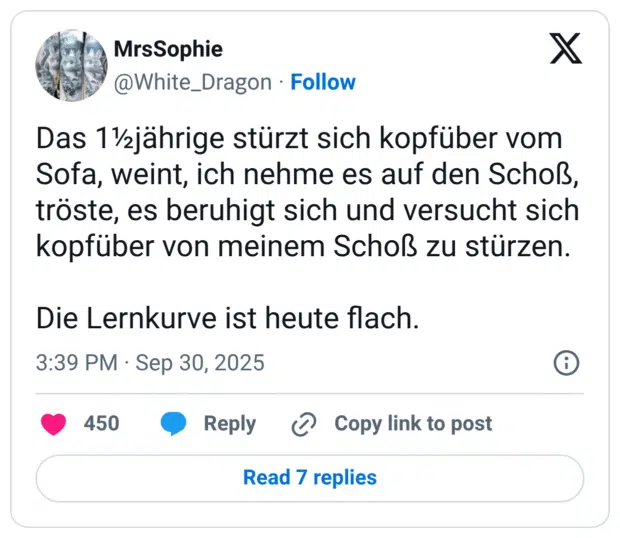
Task: Click the line "Die Lernkurve ist heute flach."
Action: coord(225,318)
